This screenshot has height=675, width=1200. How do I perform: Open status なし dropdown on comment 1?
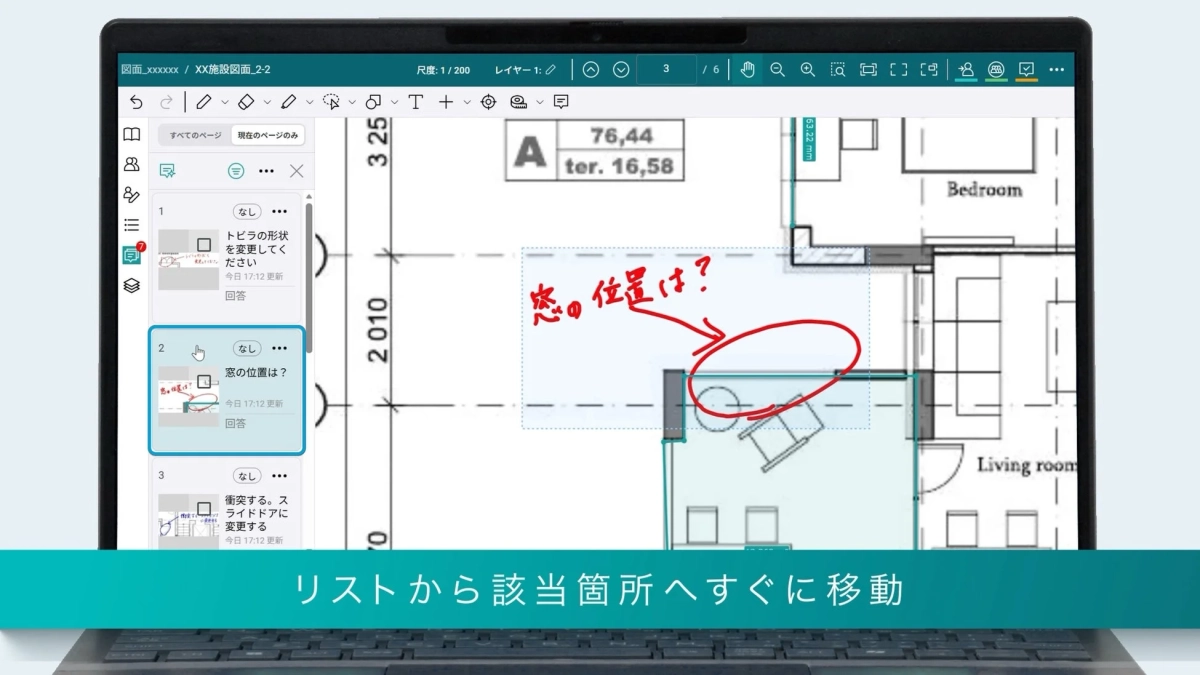click(247, 212)
